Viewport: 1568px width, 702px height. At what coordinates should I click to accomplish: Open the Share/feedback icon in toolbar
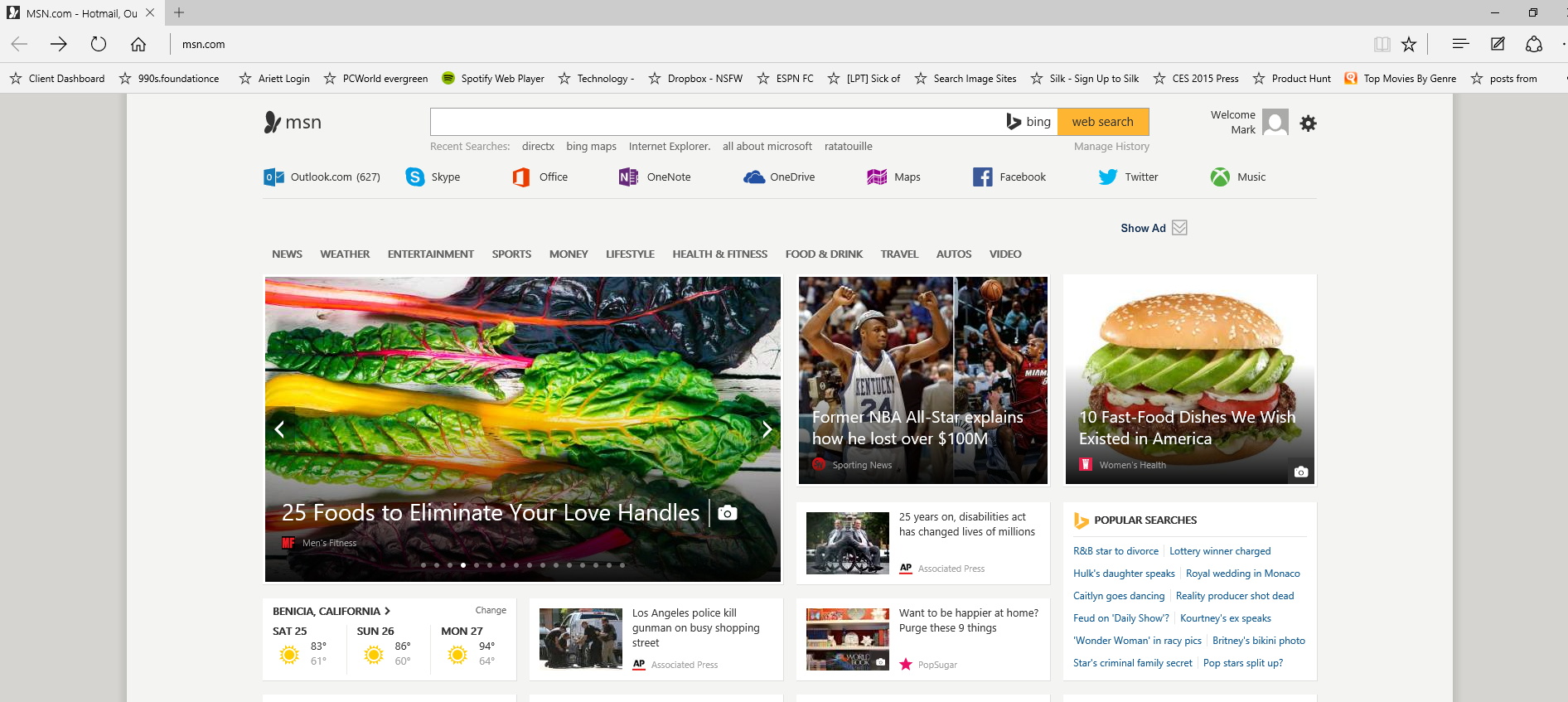pos(1534,44)
